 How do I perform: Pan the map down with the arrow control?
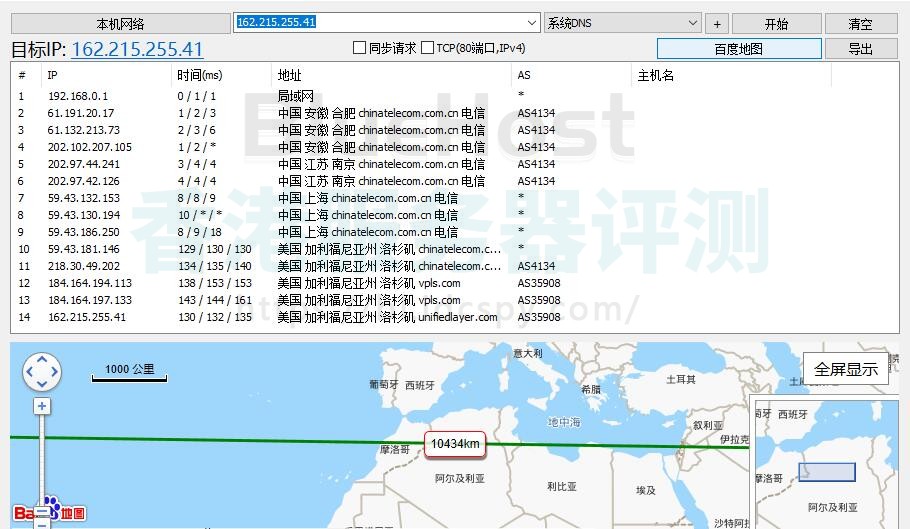pyautogui.click(x=42, y=386)
